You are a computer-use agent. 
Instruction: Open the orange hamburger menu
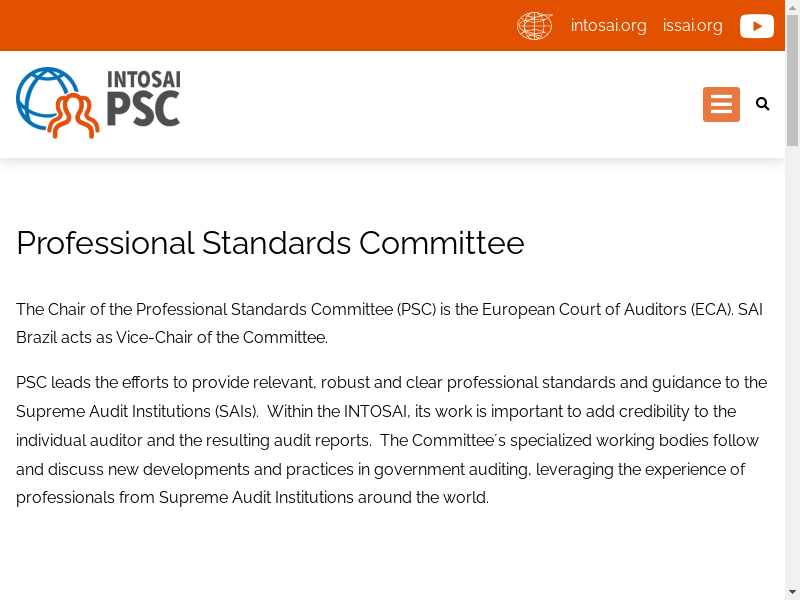point(721,104)
